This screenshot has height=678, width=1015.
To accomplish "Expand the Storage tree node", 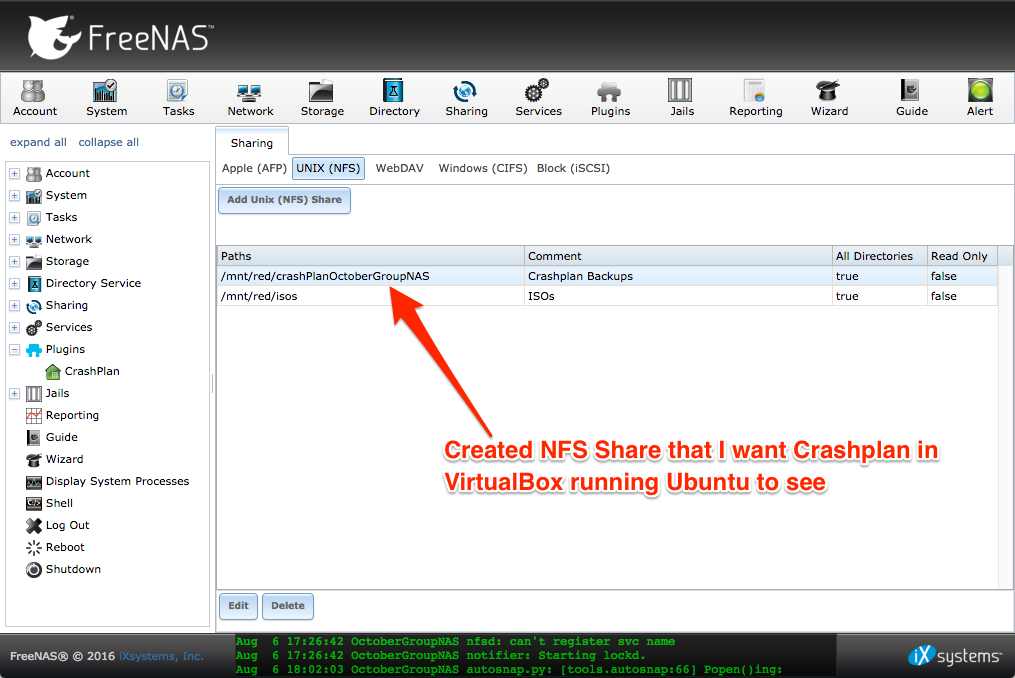I will (x=14, y=262).
